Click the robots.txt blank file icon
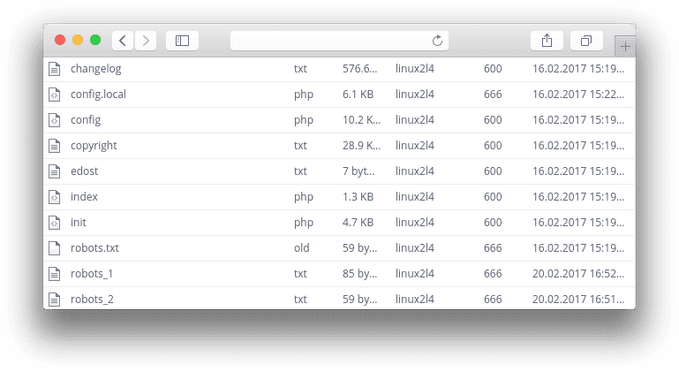The height and width of the screenshot is (372, 679). (x=54, y=248)
